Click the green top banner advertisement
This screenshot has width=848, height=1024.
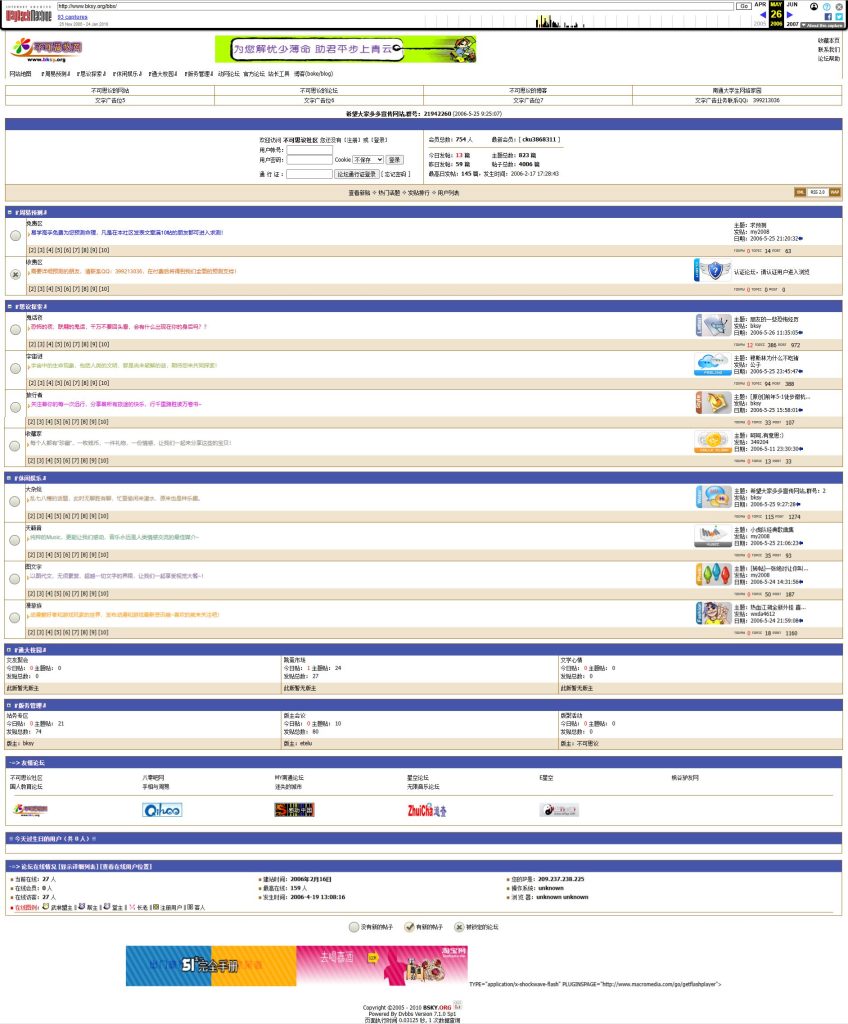345,49
